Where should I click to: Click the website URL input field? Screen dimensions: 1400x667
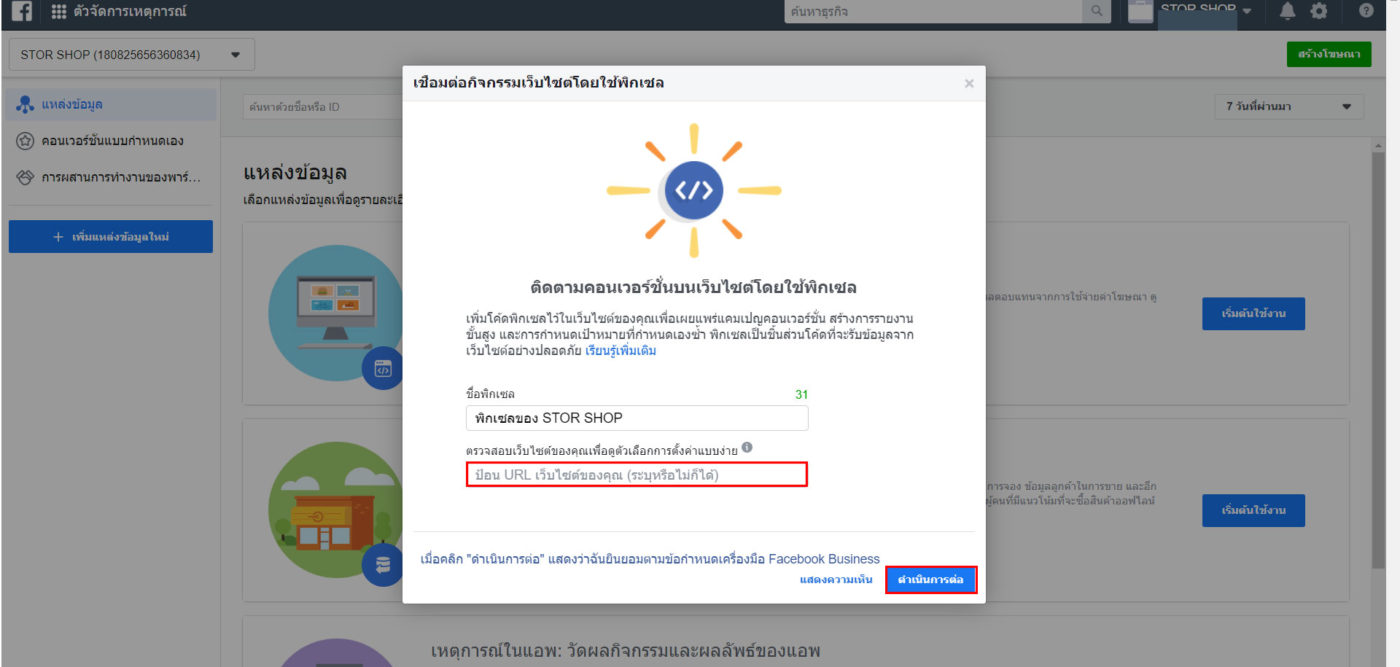tap(637, 475)
